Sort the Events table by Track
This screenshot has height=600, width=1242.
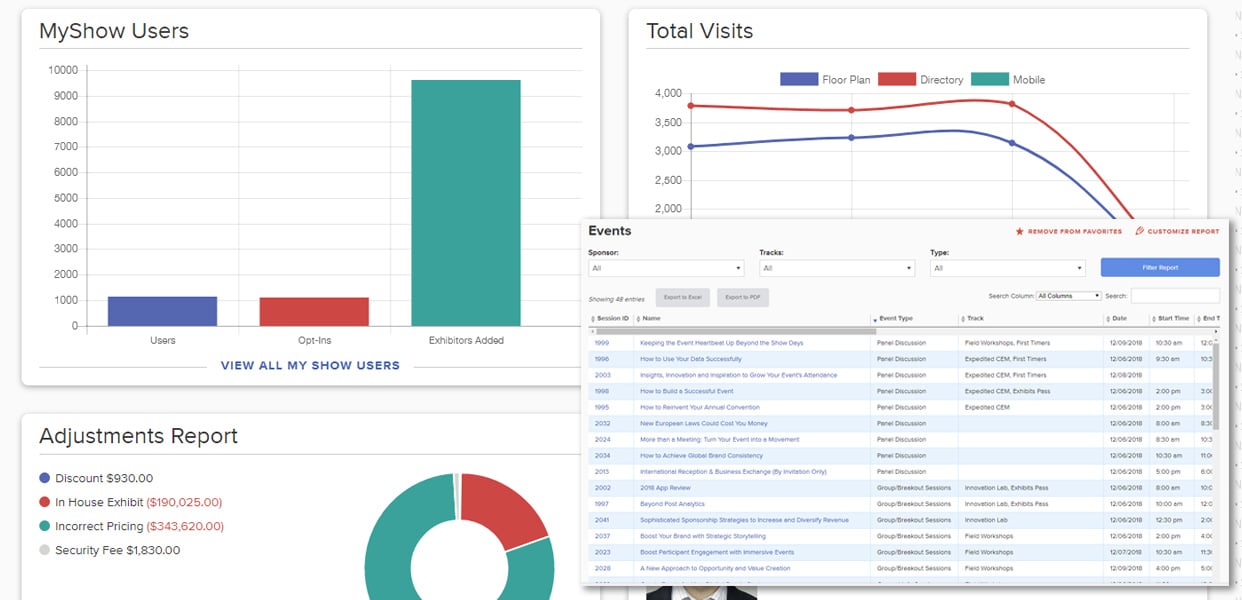972,318
